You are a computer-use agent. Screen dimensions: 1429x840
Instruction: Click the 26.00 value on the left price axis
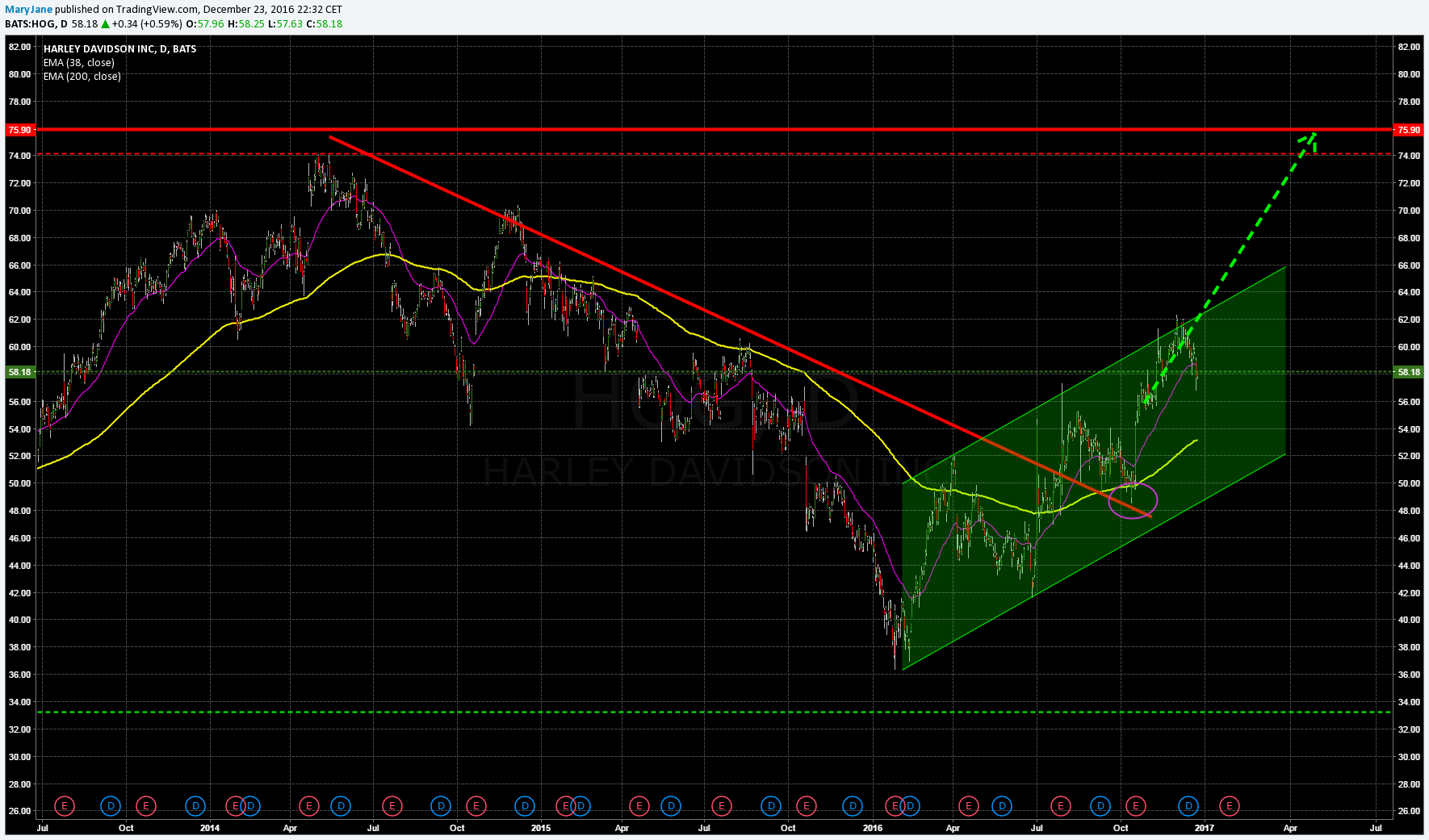click(20, 811)
